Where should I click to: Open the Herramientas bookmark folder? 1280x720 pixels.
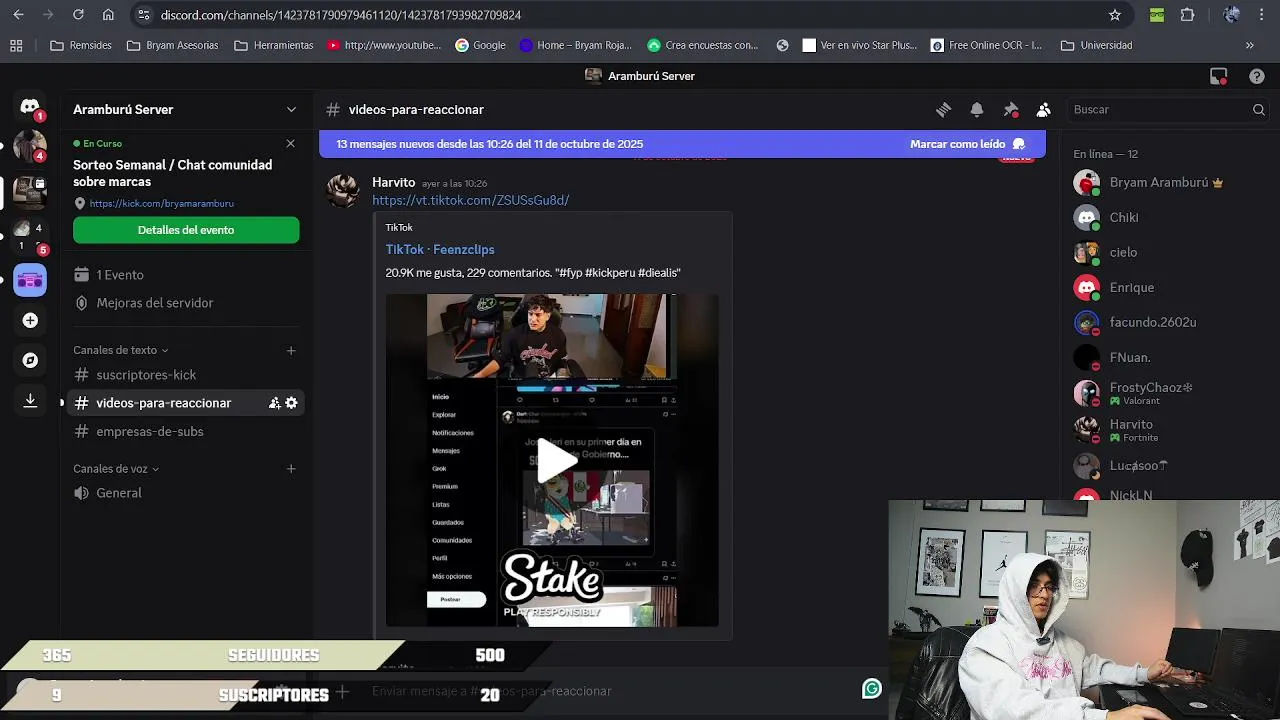pos(273,45)
